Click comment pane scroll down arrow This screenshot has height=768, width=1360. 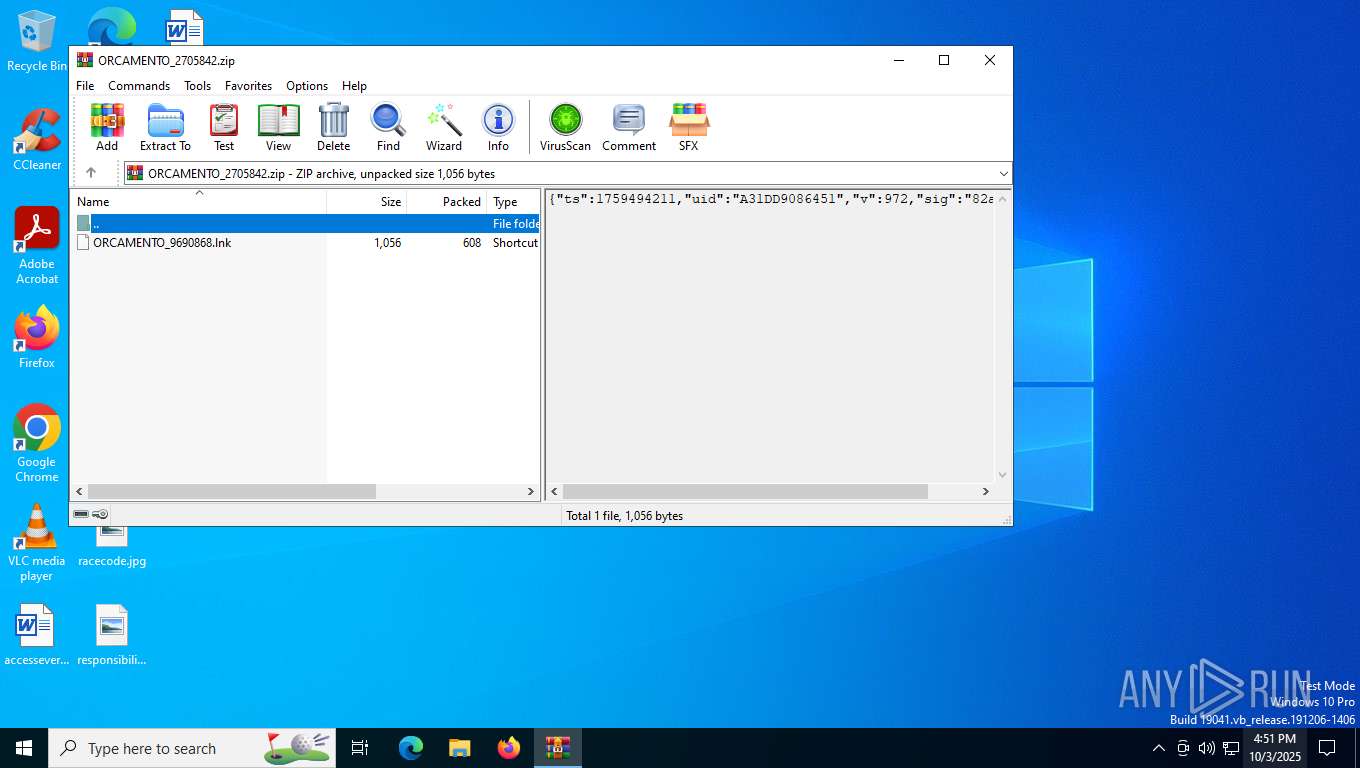1003,475
